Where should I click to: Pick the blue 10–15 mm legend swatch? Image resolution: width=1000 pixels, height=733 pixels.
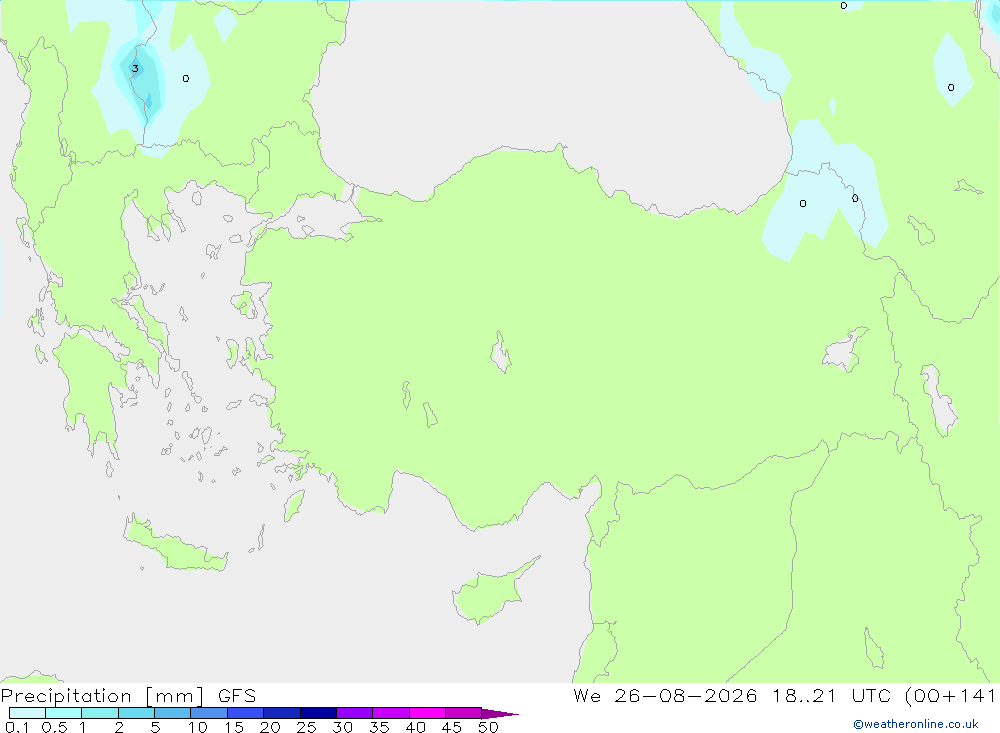209,713
